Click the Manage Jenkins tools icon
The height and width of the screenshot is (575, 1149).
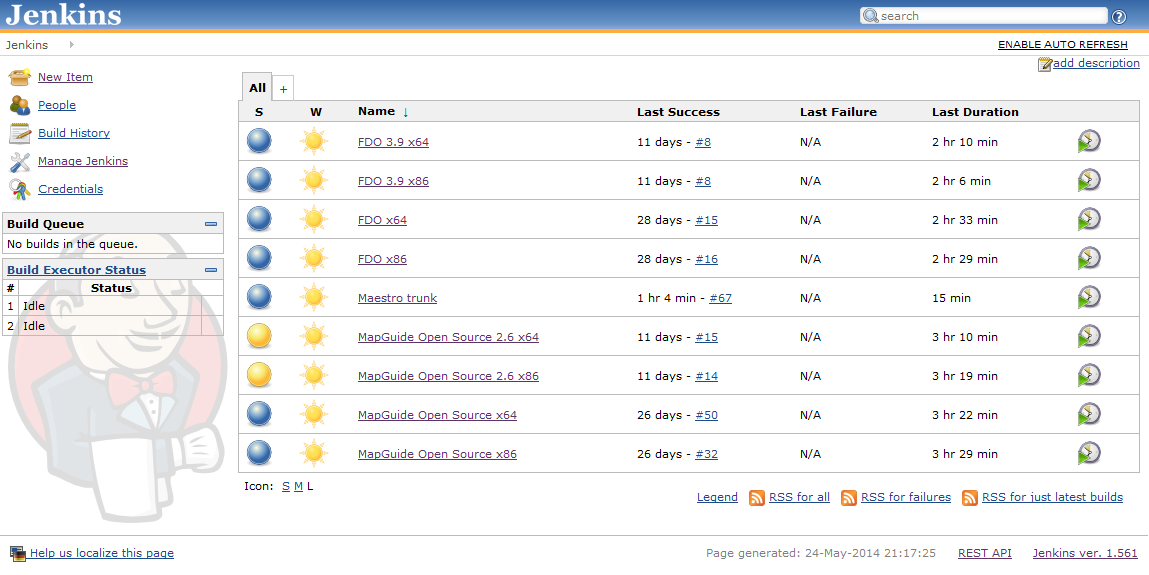[20, 161]
